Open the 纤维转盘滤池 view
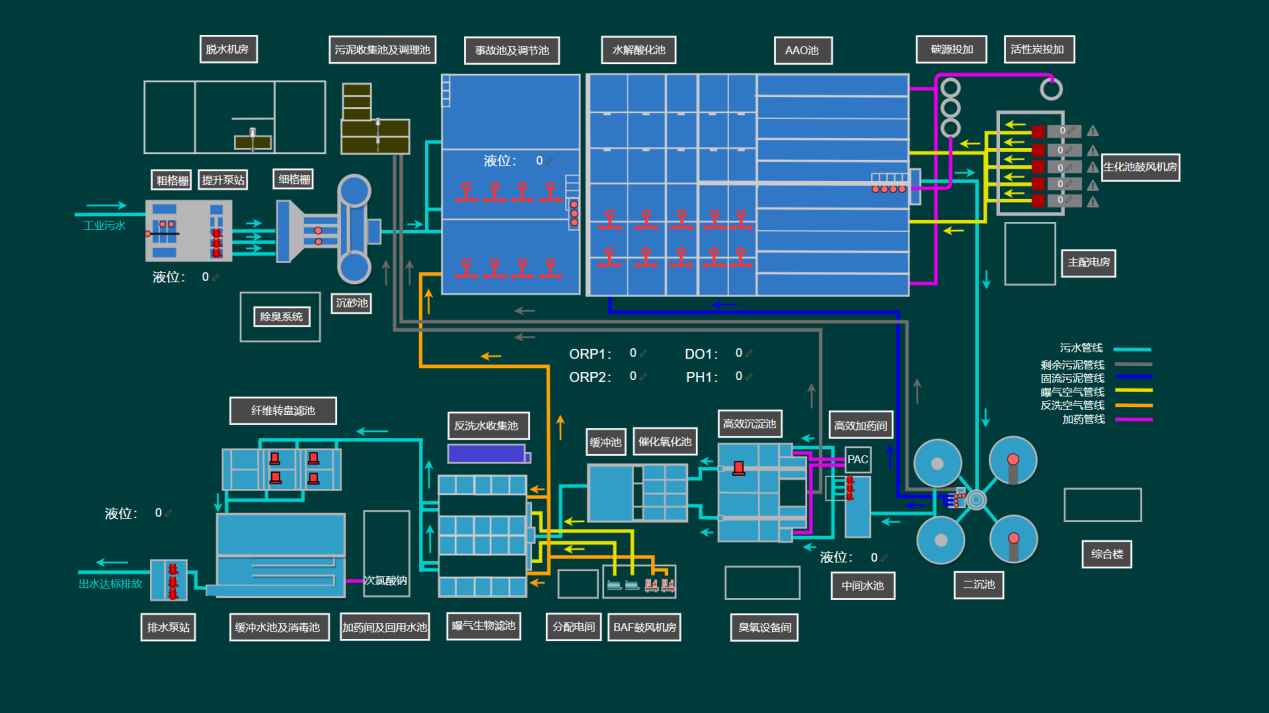The image size is (1269, 713). coord(283,410)
